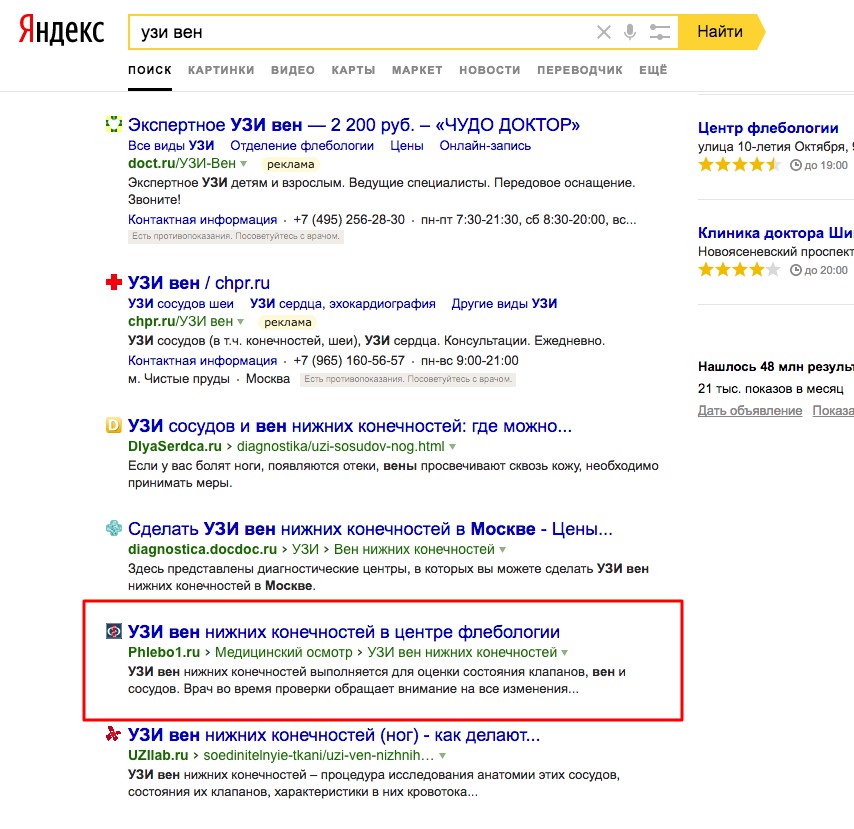Open 'Экспертное УЗИ вен — 2 200 руб.' result
Viewport: 854px width, 829px height.
(353, 125)
